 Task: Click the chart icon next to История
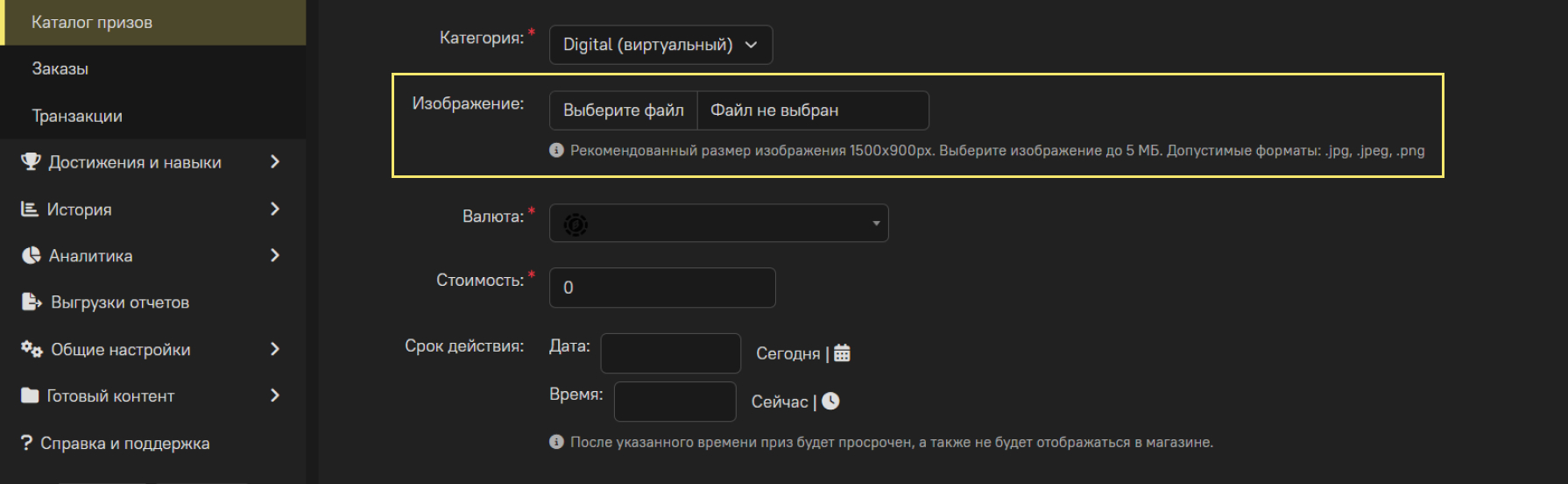30,209
